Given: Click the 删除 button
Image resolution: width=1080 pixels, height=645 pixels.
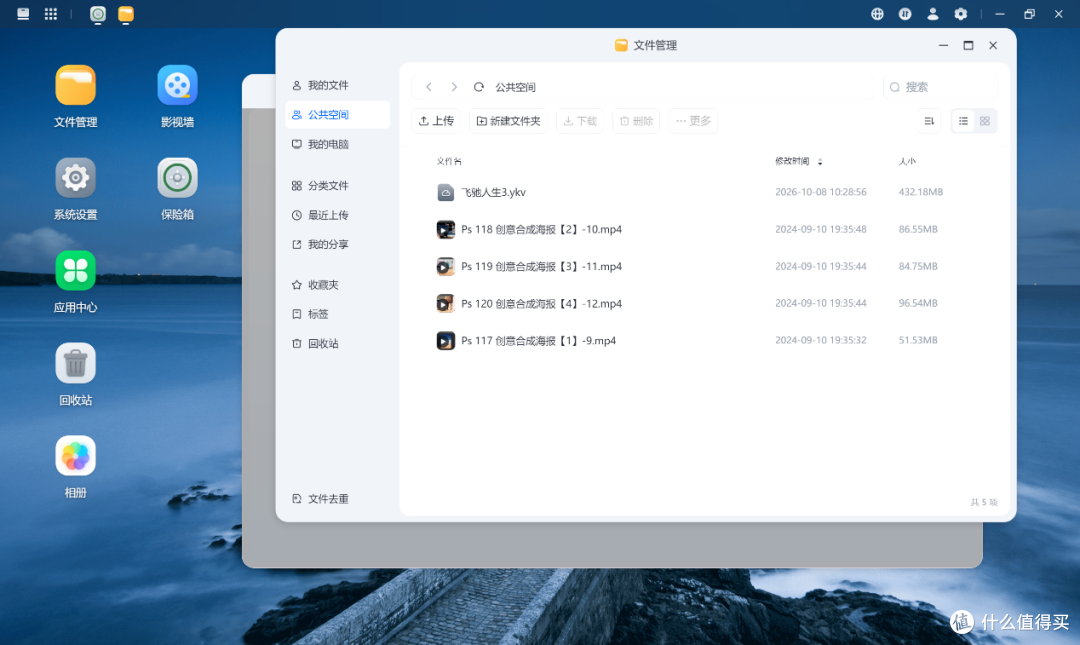Looking at the screenshot, I should pyautogui.click(x=636, y=121).
